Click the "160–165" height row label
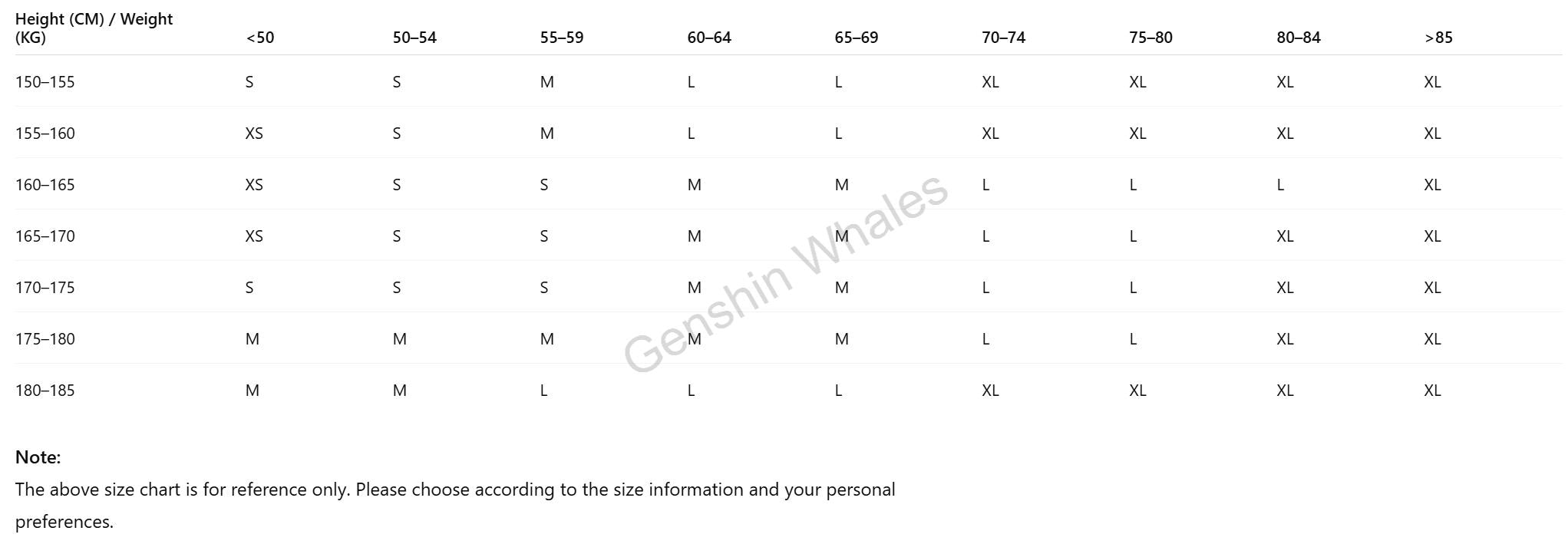The image size is (1568, 544). (x=45, y=185)
